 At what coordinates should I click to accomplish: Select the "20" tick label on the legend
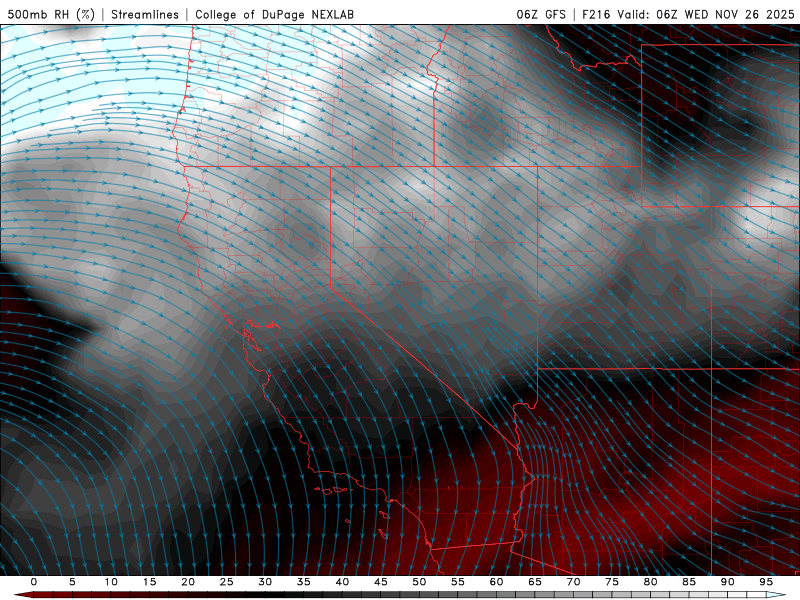pos(188,582)
